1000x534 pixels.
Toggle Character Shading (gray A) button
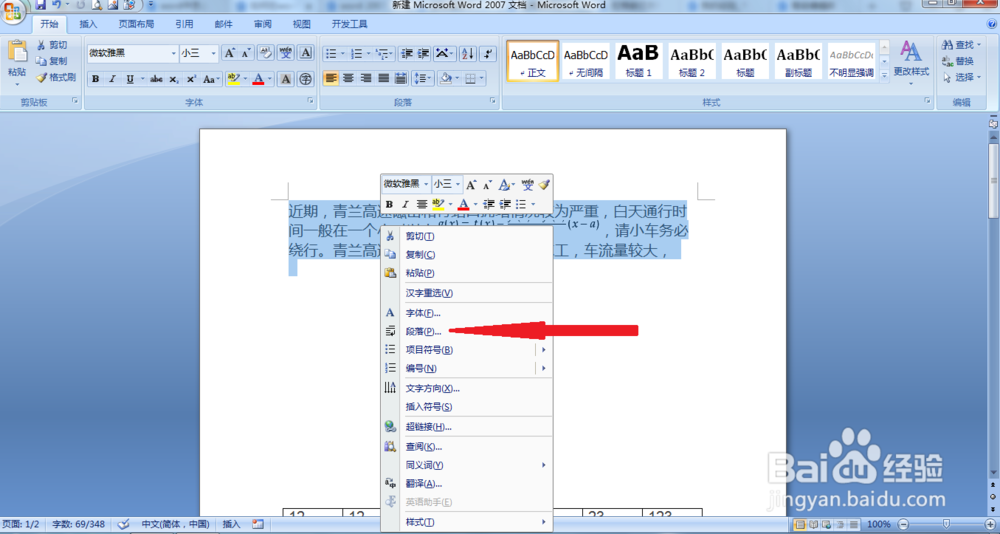pos(286,79)
